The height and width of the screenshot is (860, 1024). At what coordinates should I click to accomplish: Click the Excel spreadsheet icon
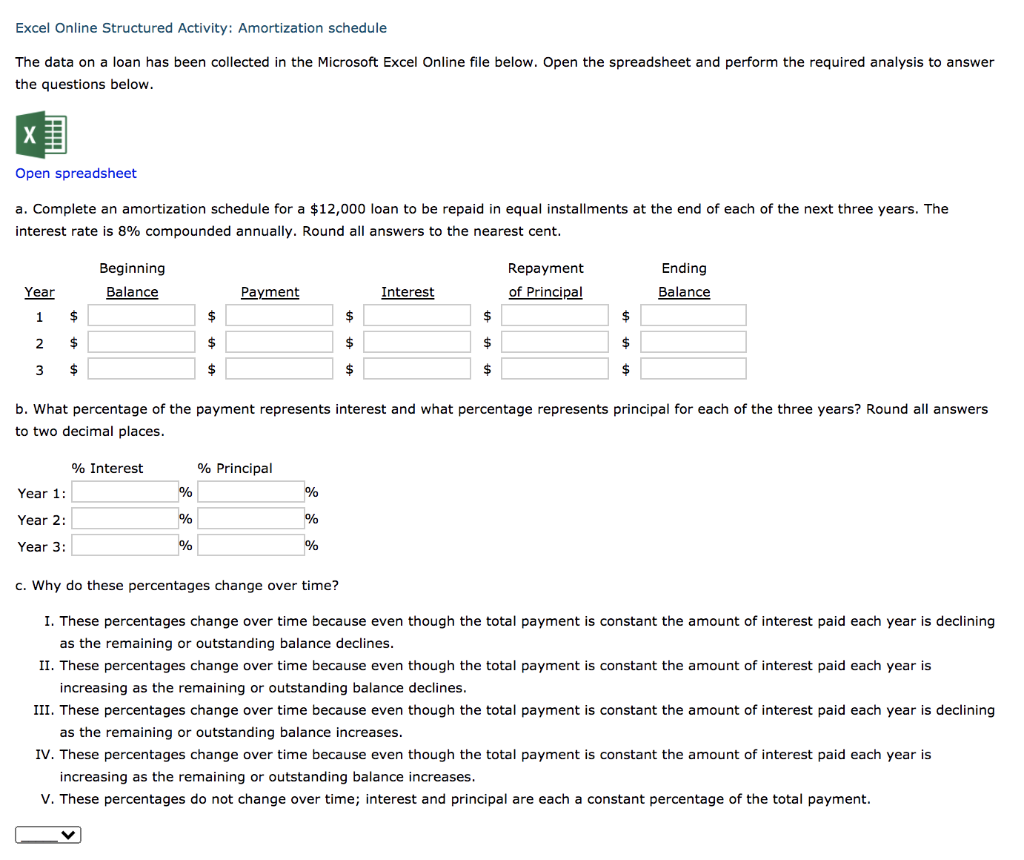[40, 134]
